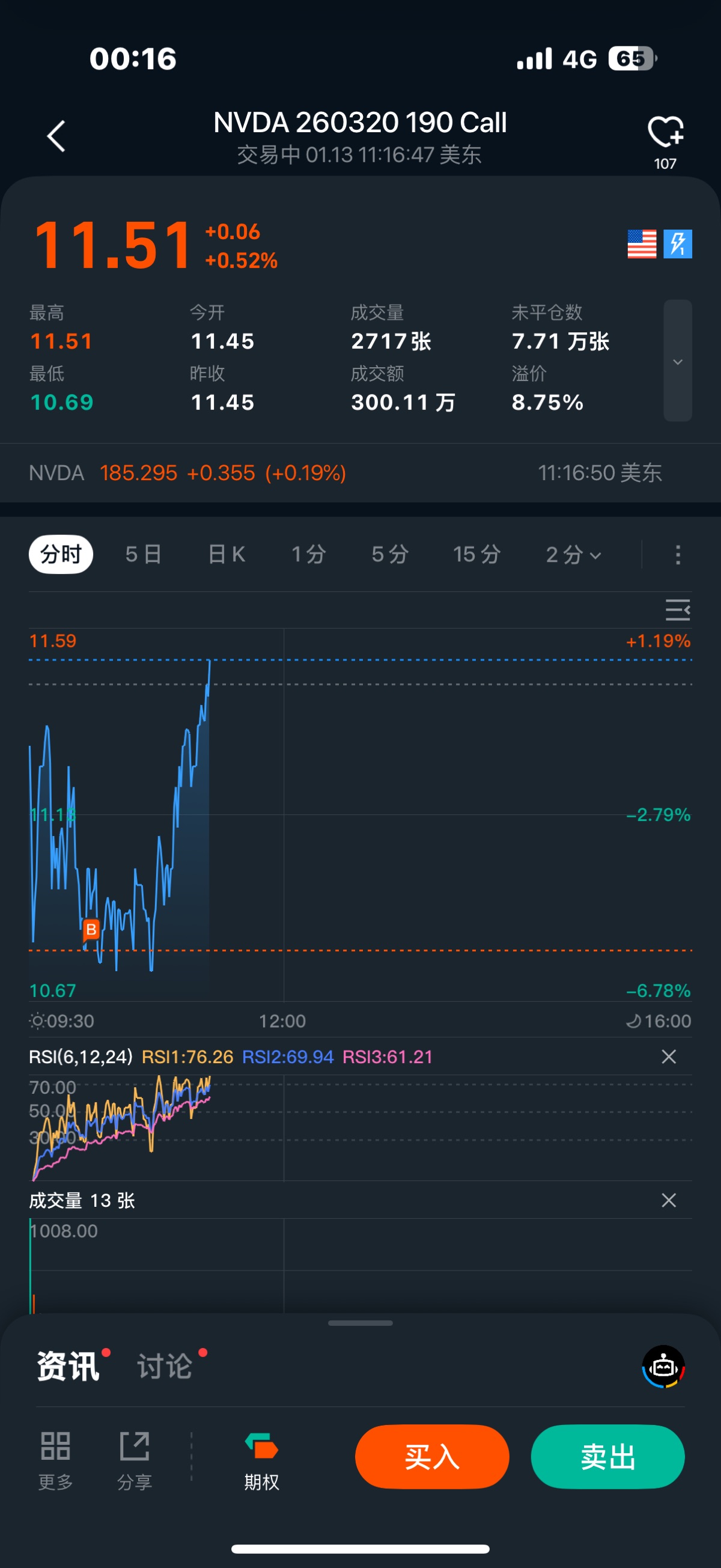Open the 2分 interval dropdown
Image resolution: width=721 pixels, height=1568 pixels.
tap(573, 555)
